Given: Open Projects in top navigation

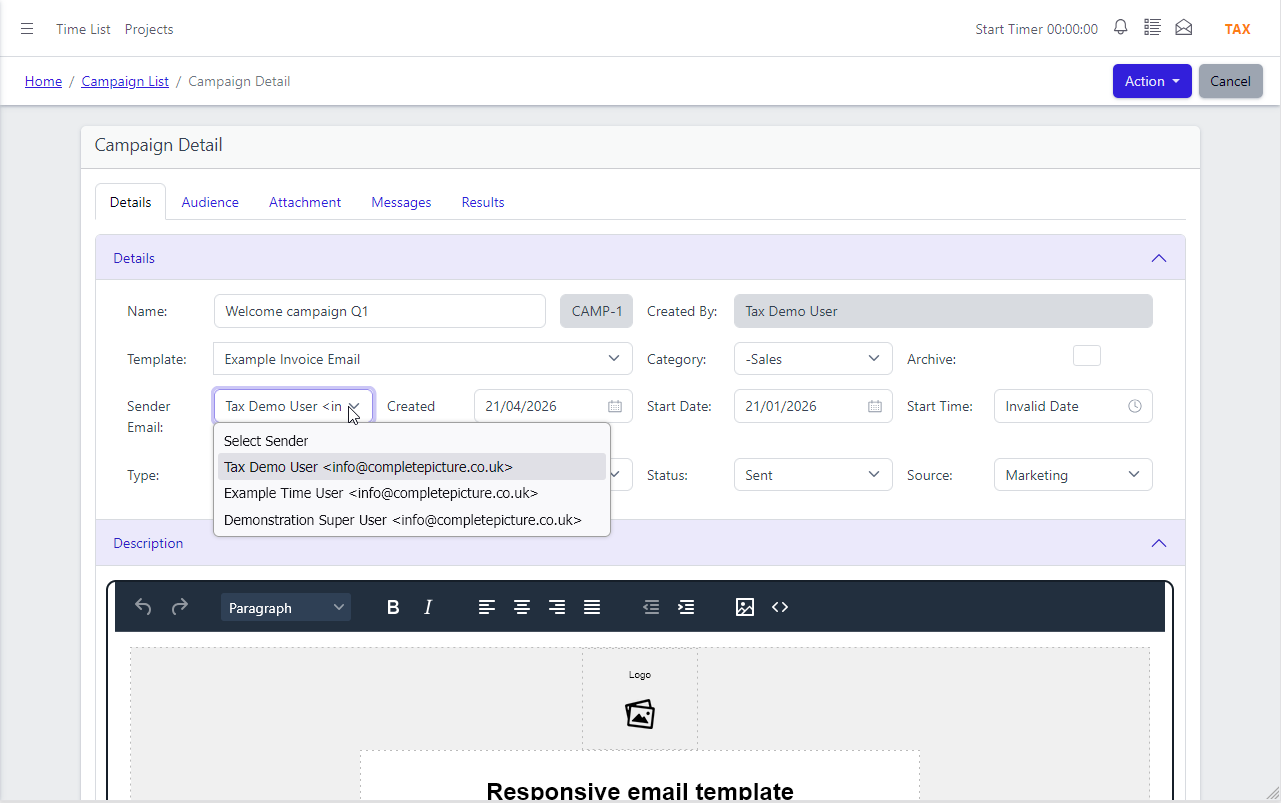Looking at the screenshot, I should (149, 29).
